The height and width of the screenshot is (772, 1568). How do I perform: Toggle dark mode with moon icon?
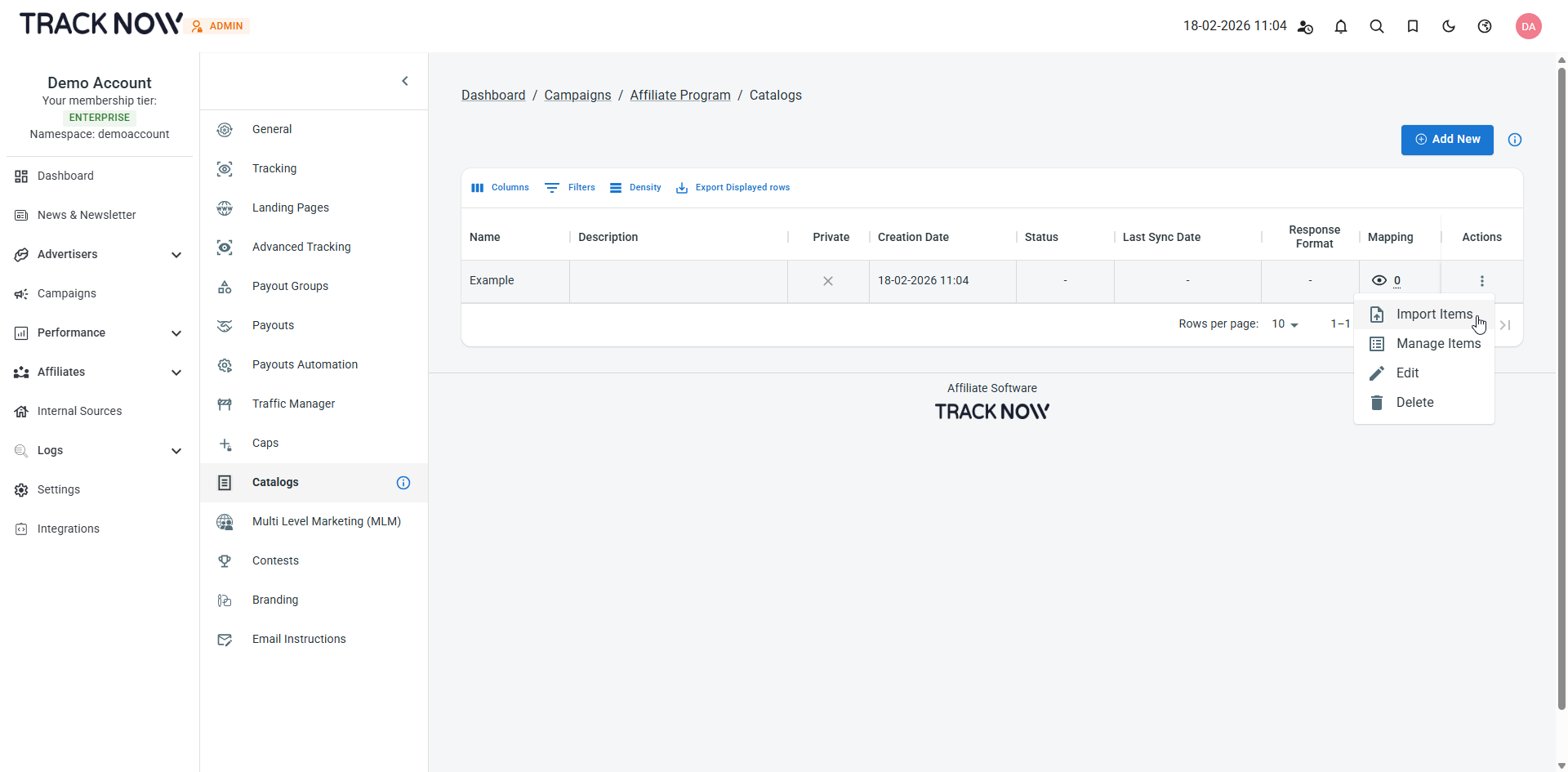(x=1449, y=26)
